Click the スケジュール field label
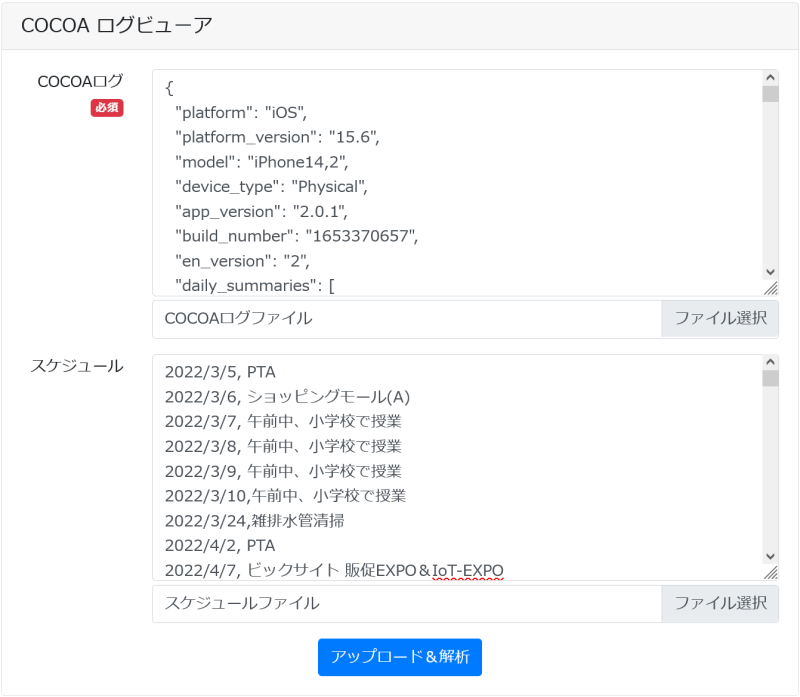Image resolution: width=800 pixels, height=697 pixels. (77, 366)
